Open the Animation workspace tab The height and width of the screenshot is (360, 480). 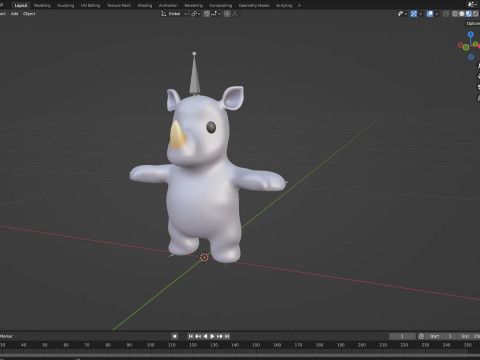tap(168, 5)
